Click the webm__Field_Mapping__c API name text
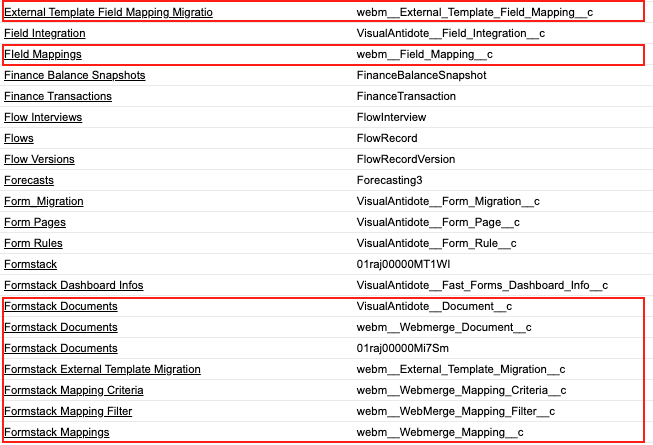 click(424, 54)
